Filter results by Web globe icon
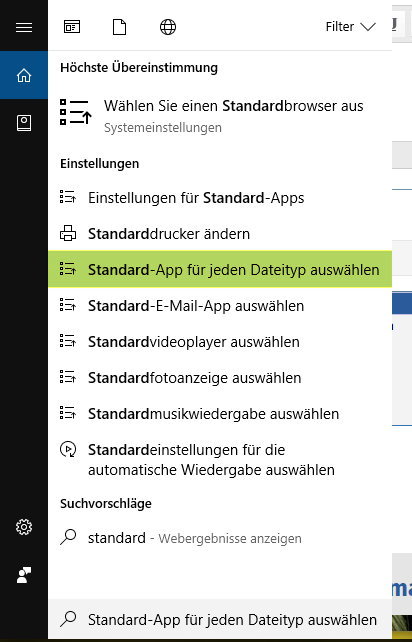 click(168, 27)
